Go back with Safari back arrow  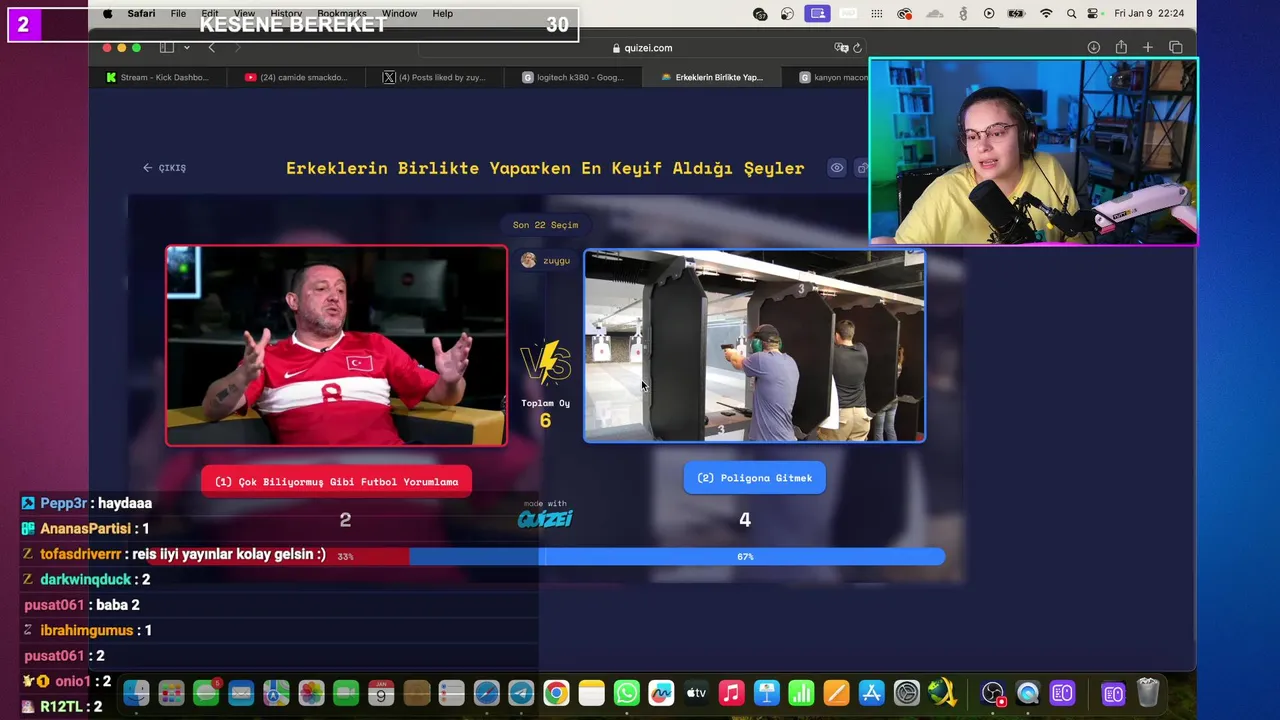pos(211,48)
